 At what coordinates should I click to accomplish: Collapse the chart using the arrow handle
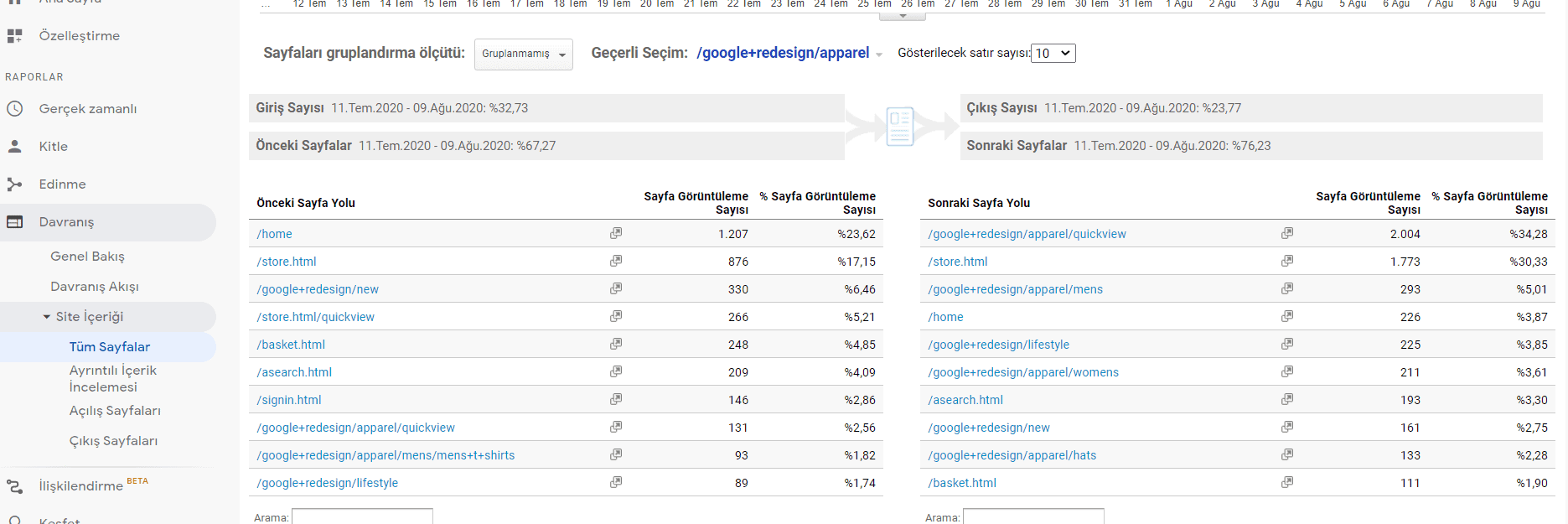[x=903, y=16]
